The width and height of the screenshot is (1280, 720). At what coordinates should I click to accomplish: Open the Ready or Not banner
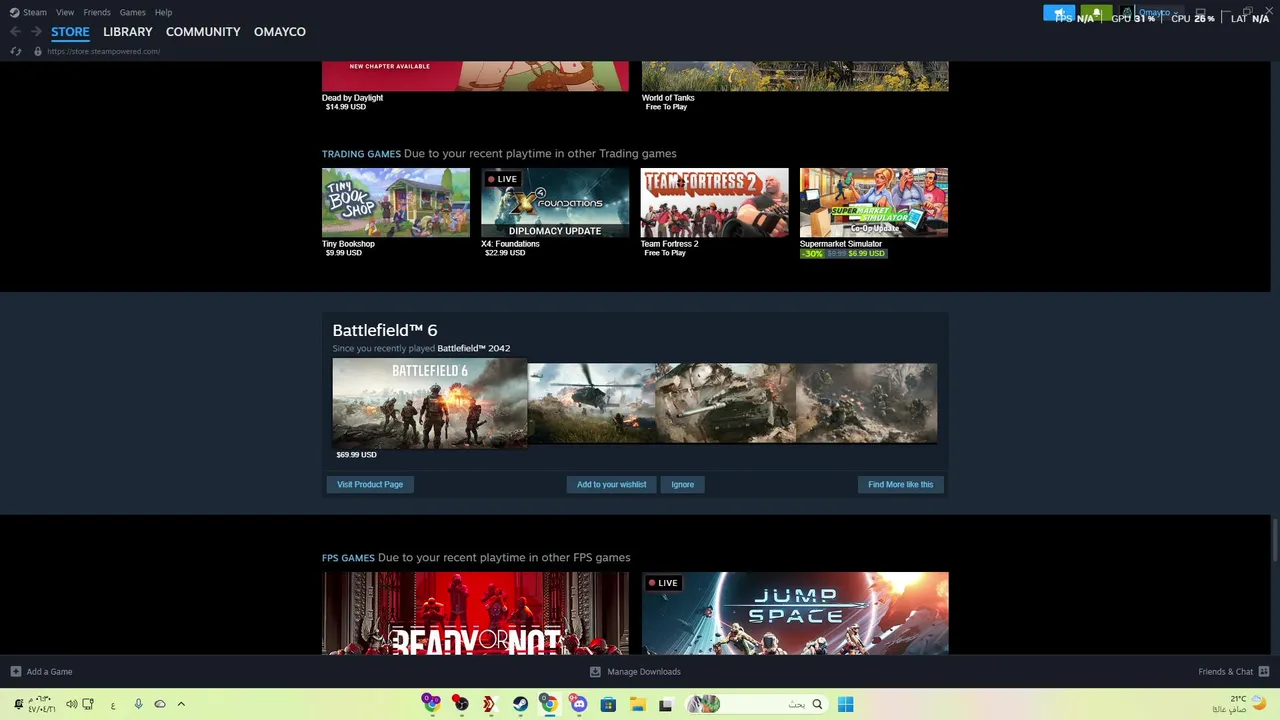475,613
